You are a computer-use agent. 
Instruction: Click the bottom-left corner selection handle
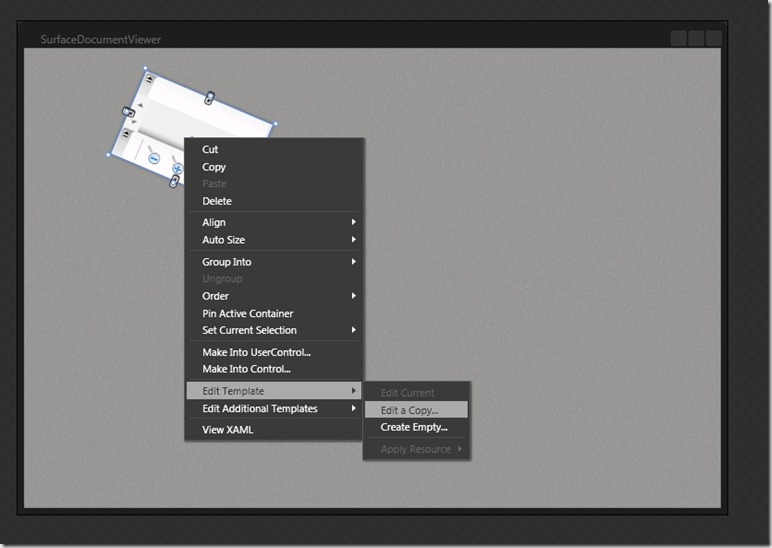pyautogui.click(x=108, y=156)
